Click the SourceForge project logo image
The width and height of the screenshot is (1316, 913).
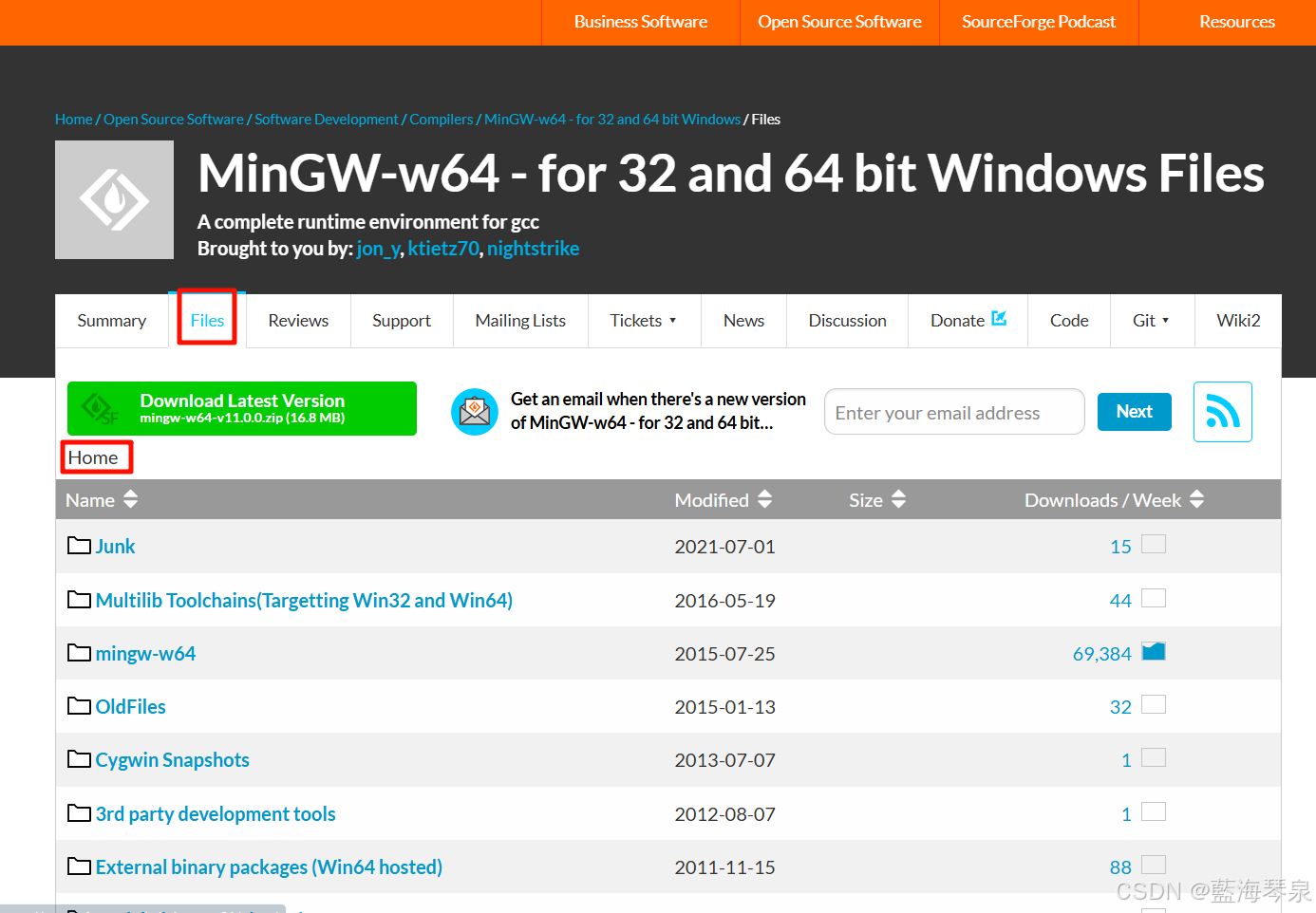[114, 200]
